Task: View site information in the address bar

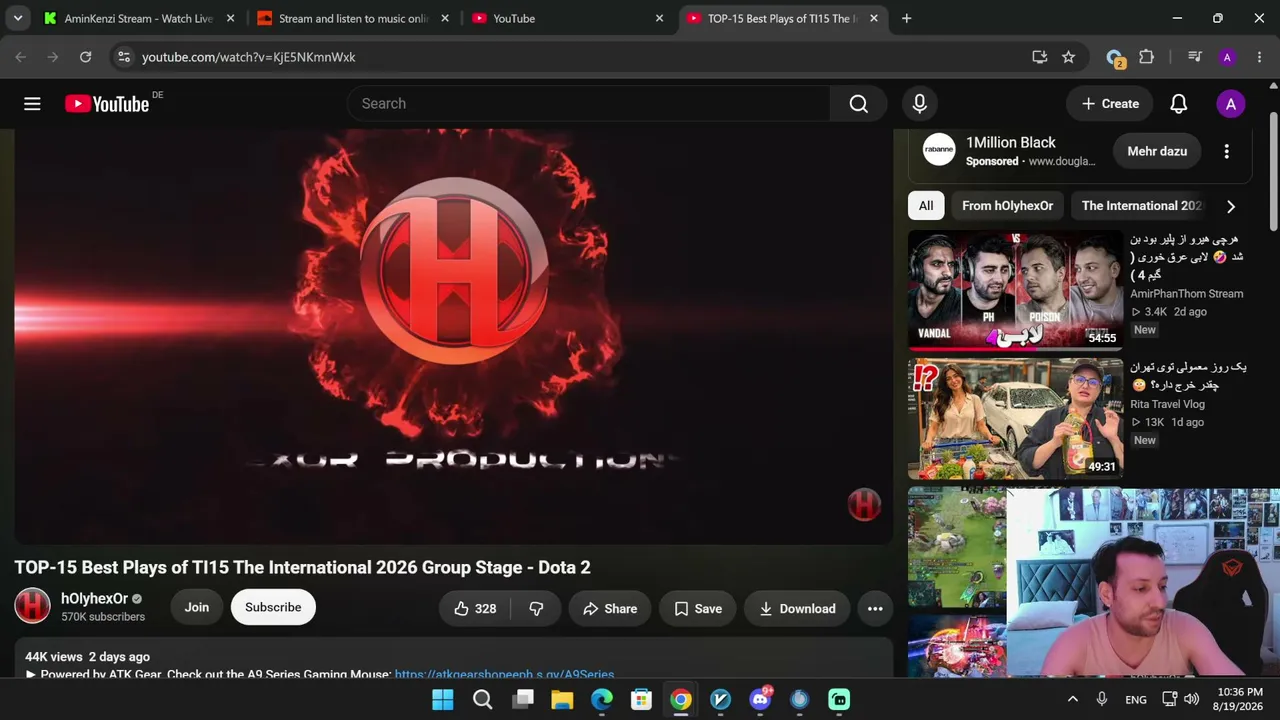Action: [124, 57]
